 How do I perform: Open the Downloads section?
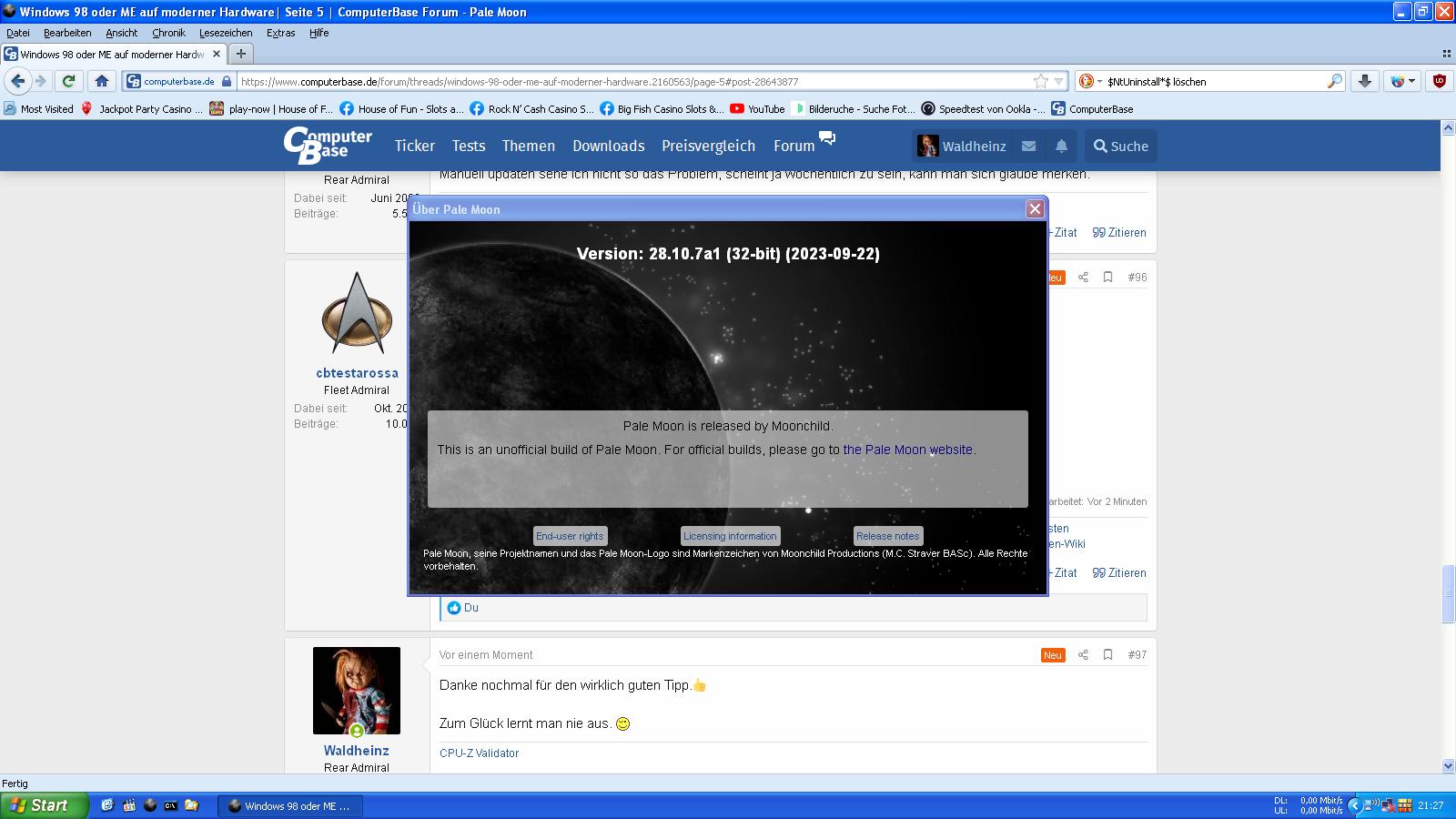point(609,146)
